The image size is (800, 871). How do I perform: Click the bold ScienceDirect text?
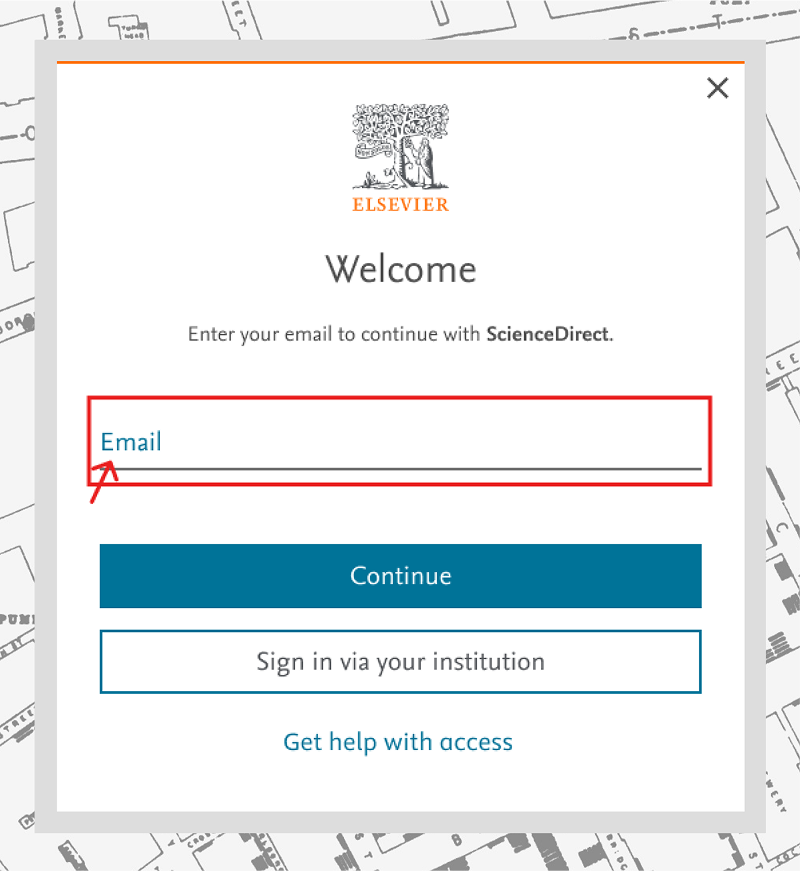(x=547, y=334)
